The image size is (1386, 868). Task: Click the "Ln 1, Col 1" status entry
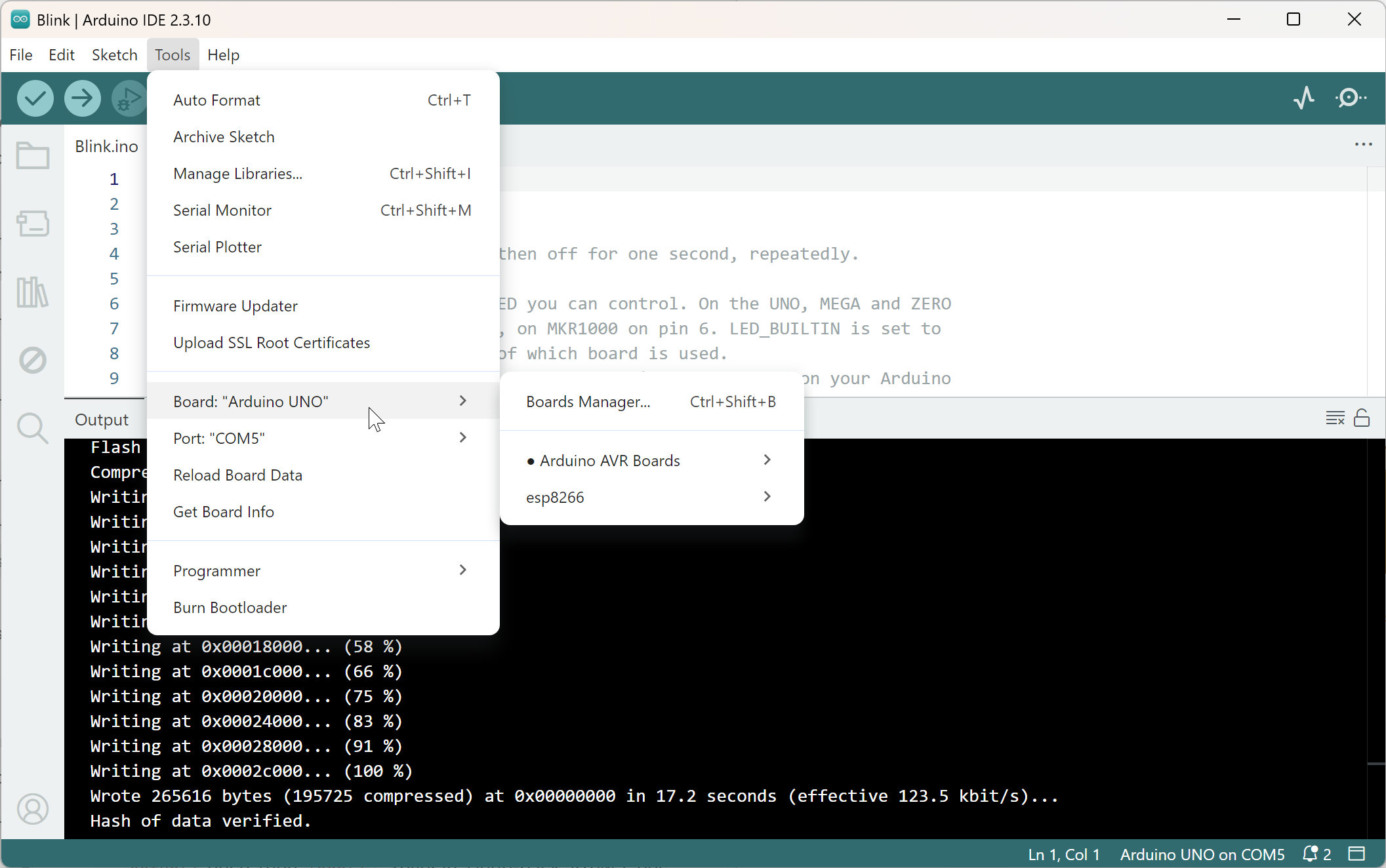1063,854
